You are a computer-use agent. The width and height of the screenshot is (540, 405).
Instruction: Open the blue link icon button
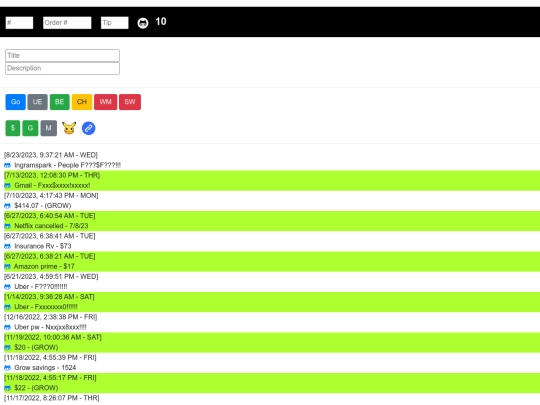89,128
